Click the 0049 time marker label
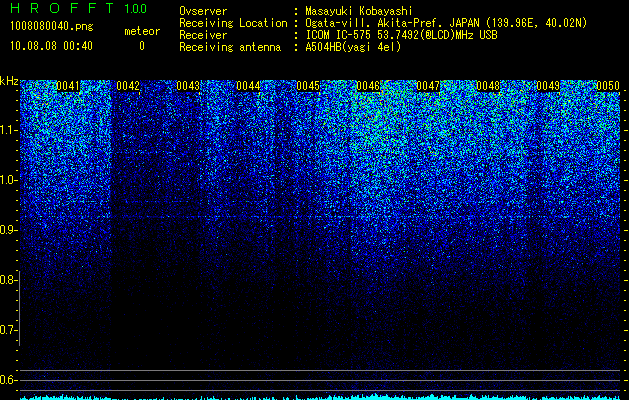Viewport: 629px width, 400px height. pos(548,86)
